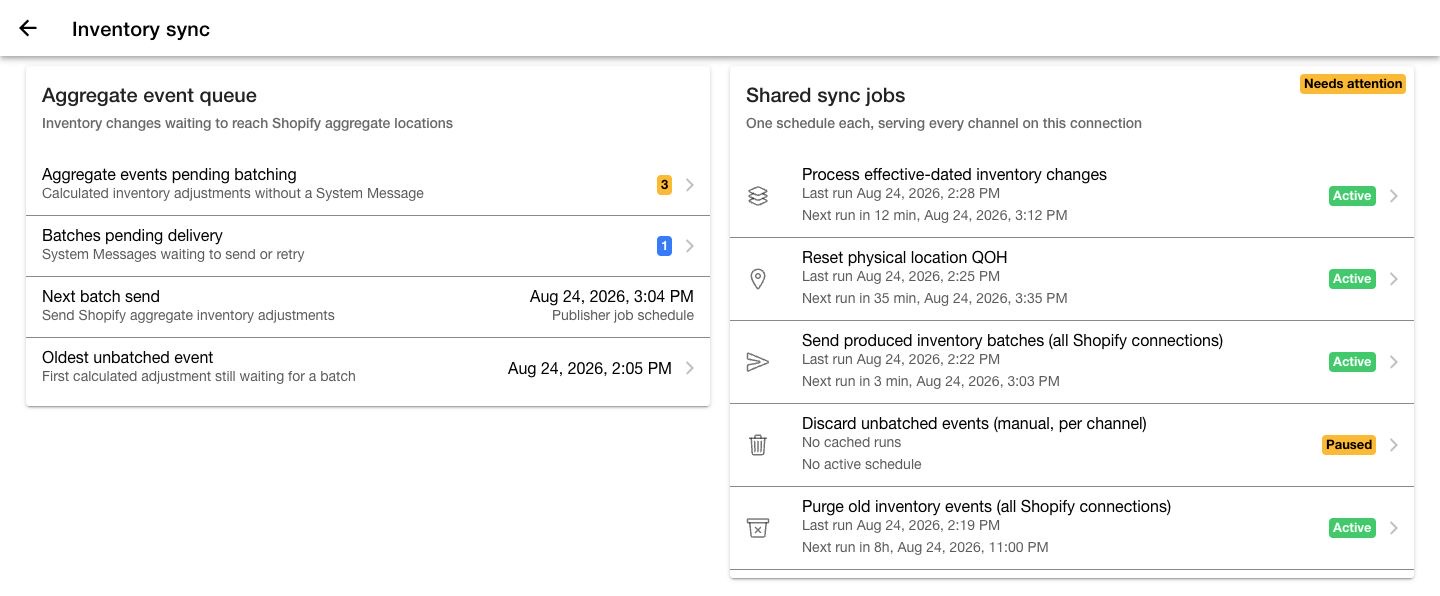This screenshot has width=1440, height=596.
Task: Select the Next batch send row title
Action: click(101, 296)
